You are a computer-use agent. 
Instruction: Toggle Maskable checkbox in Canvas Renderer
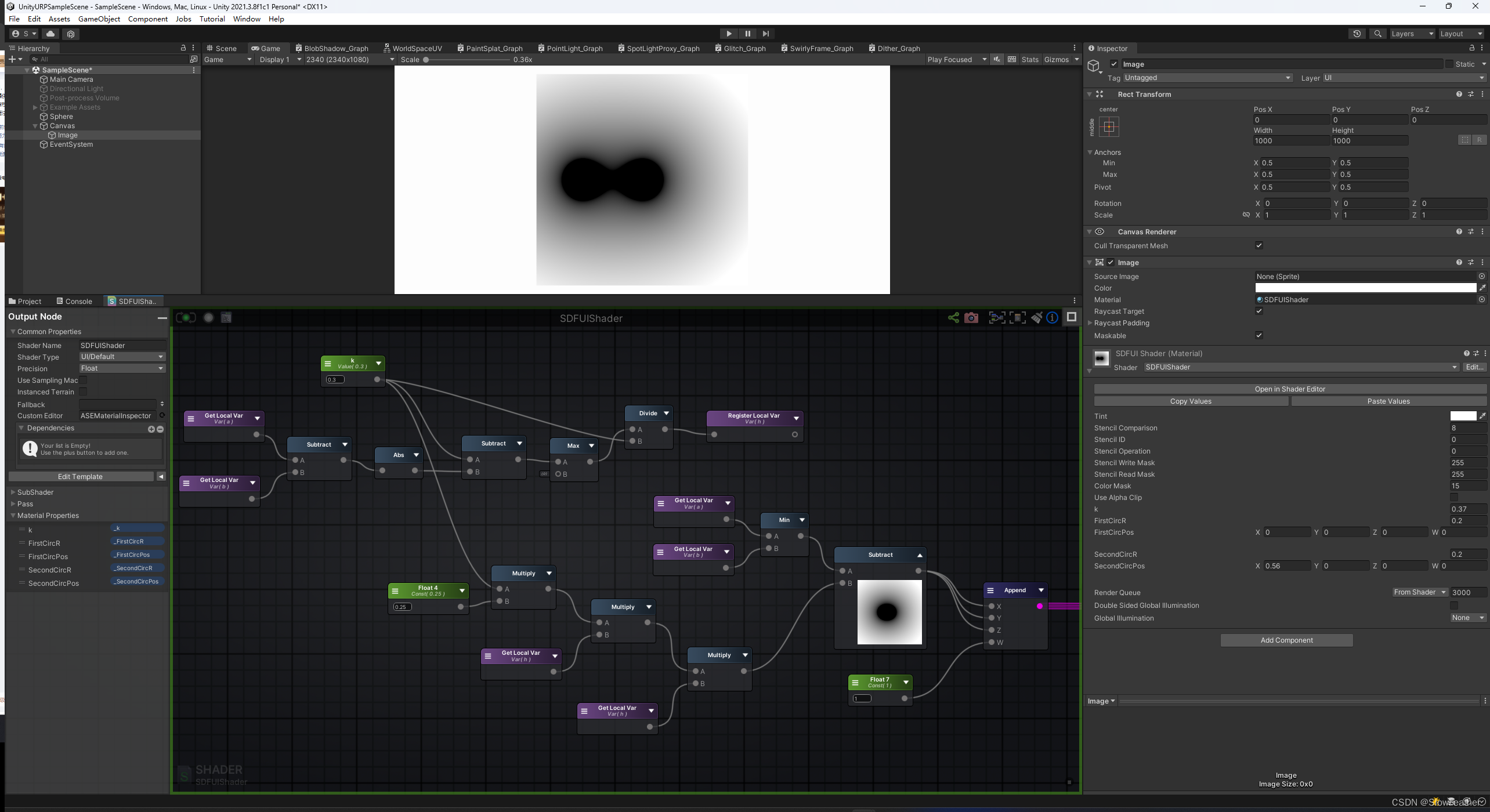click(1259, 335)
